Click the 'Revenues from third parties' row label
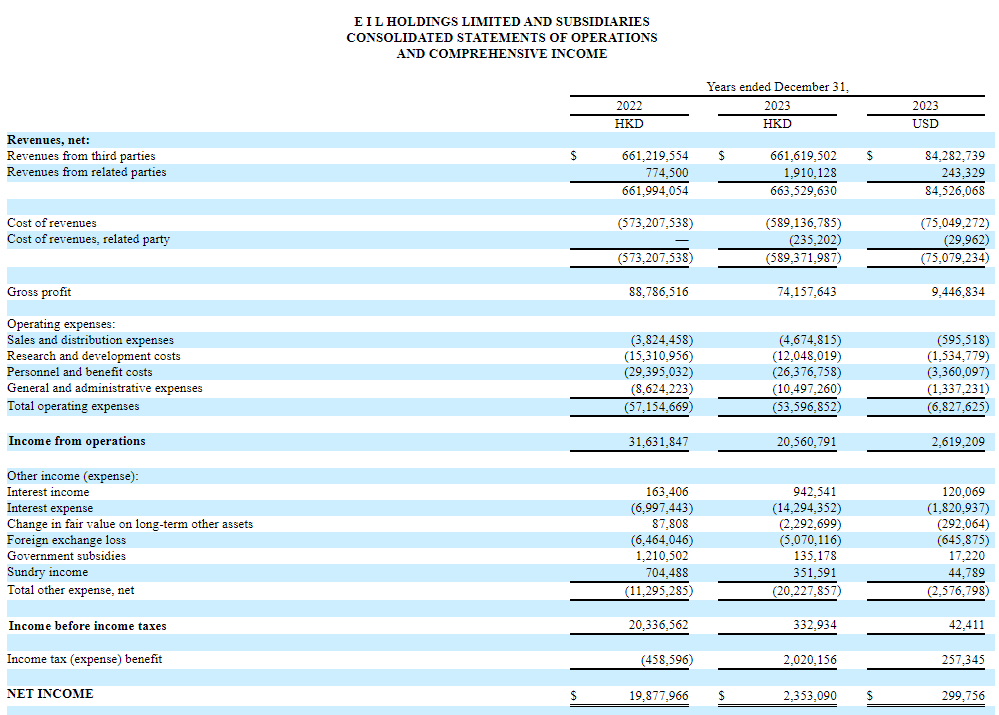The height and width of the screenshot is (715, 999). [81, 156]
